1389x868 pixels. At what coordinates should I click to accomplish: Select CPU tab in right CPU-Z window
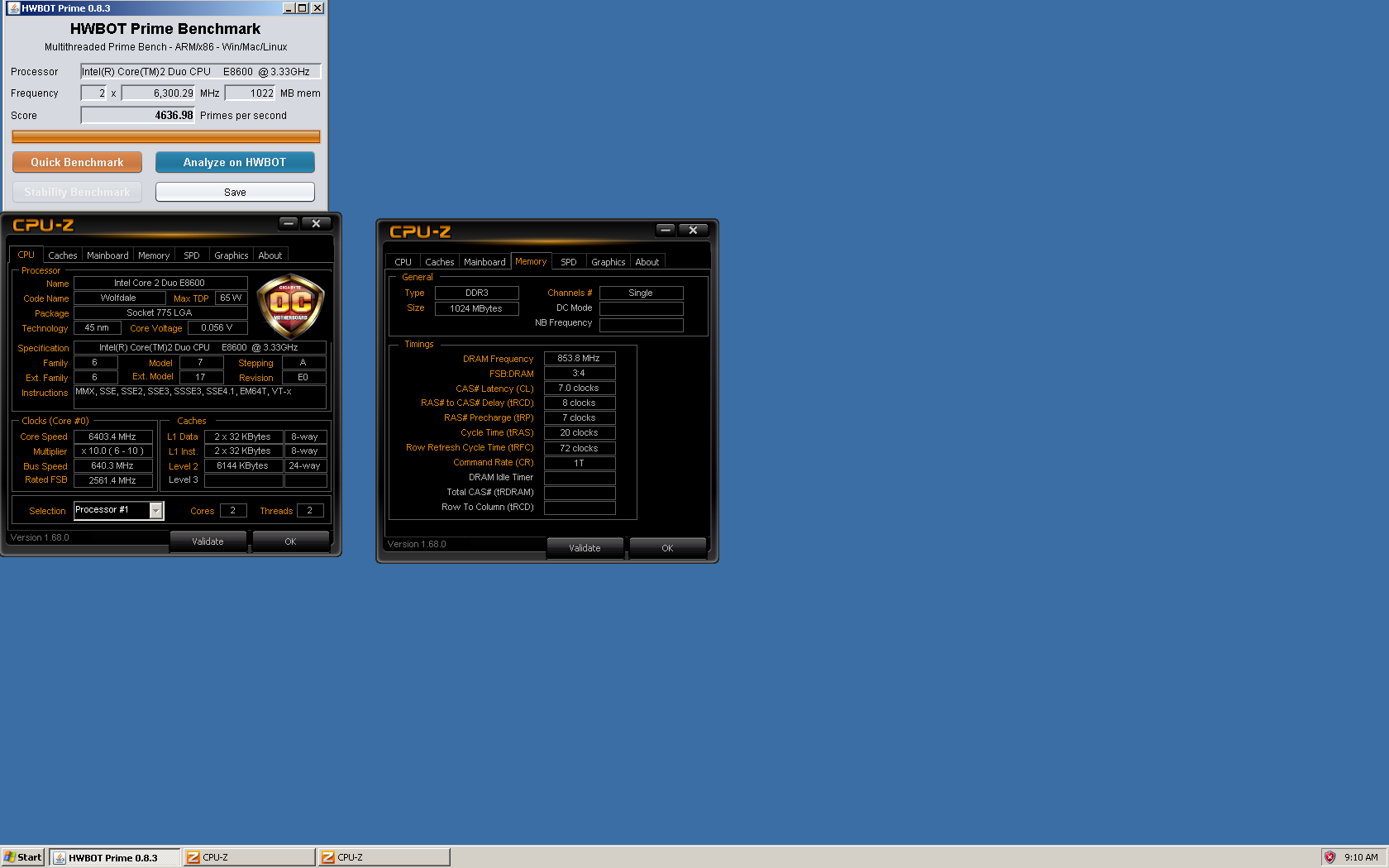click(403, 262)
